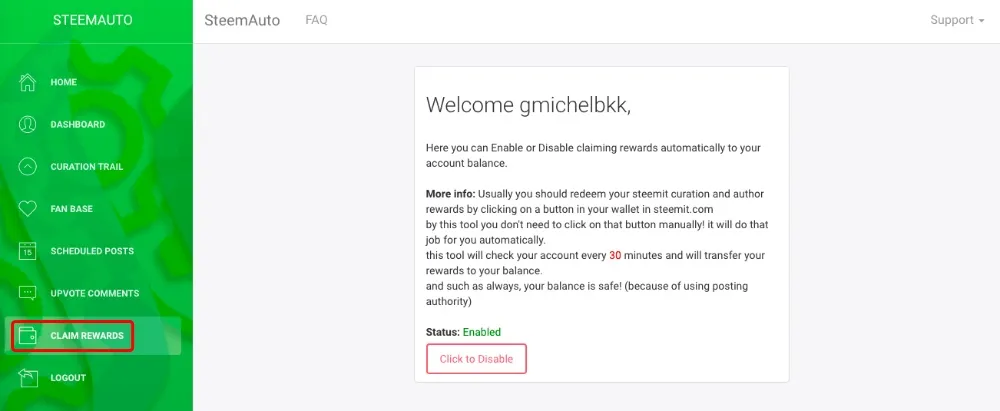Click the Fan Base heart icon
Screen dimensions: 1000x411
point(28,209)
